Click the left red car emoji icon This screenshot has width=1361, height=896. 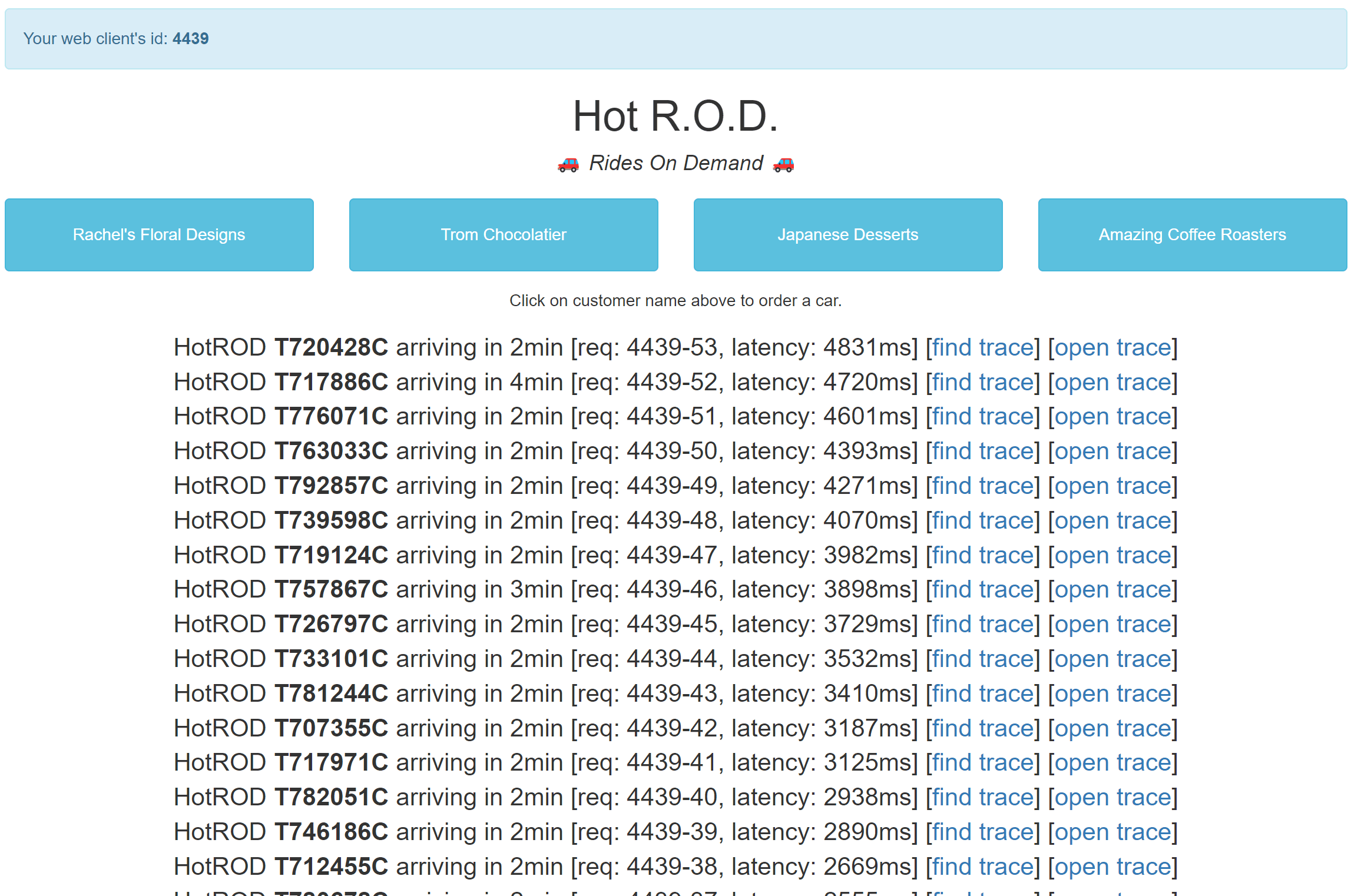coord(568,164)
